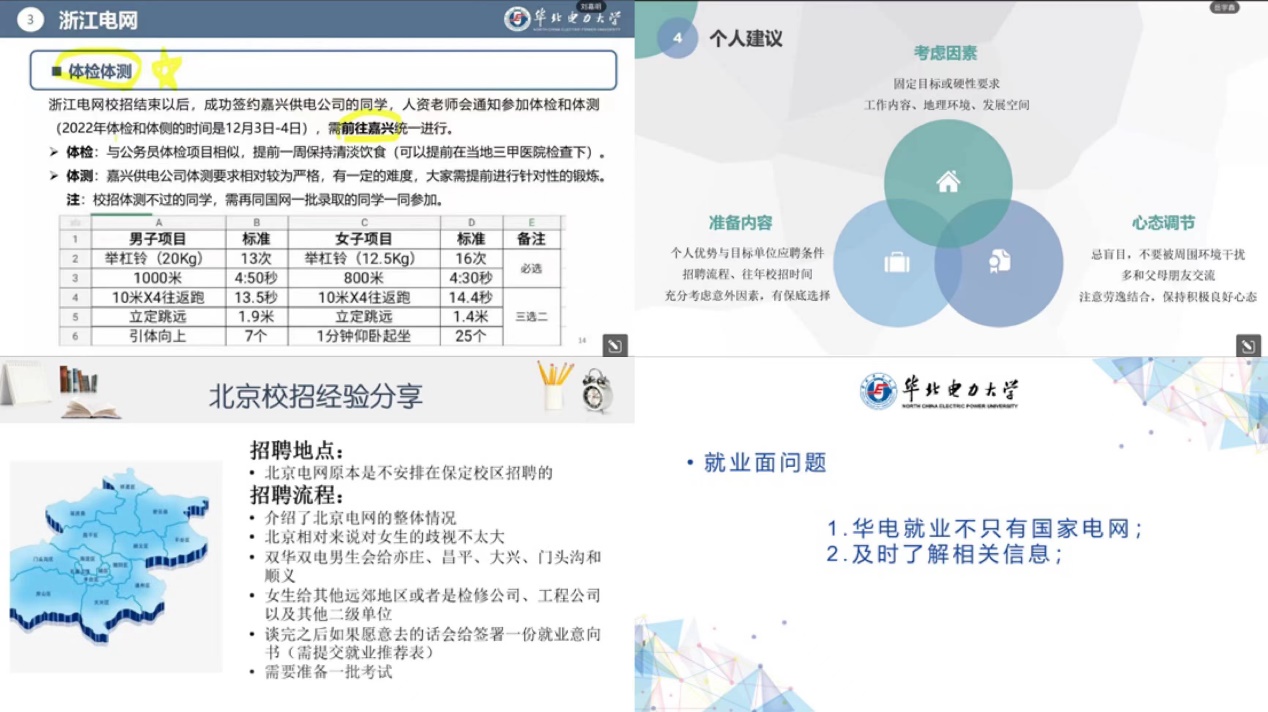The height and width of the screenshot is (712, 1268).
Task: Click the line 2.及时了解相关信息
Action: tap(944, 554)
